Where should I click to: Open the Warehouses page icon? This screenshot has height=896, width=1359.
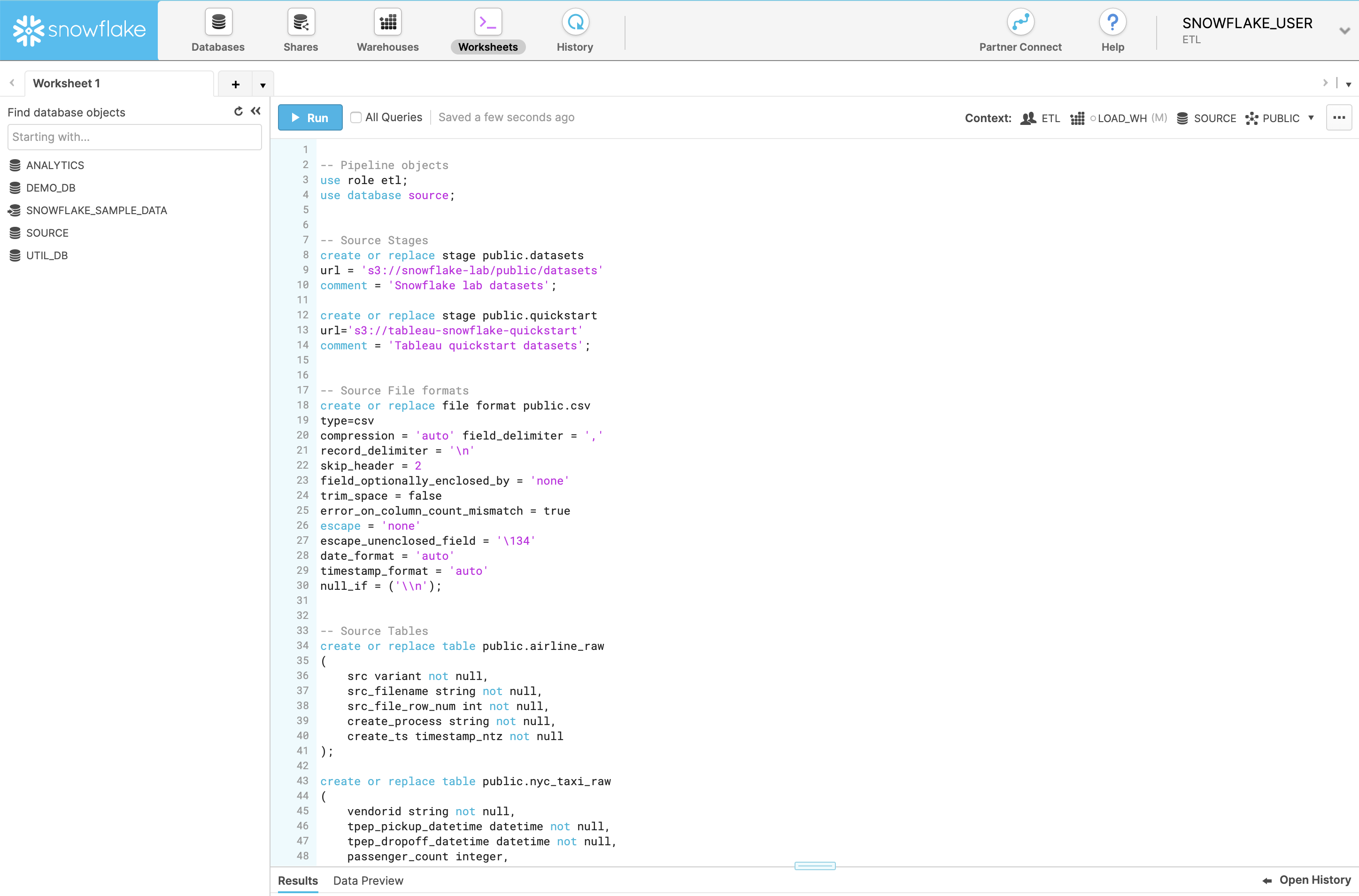[388, 22]
